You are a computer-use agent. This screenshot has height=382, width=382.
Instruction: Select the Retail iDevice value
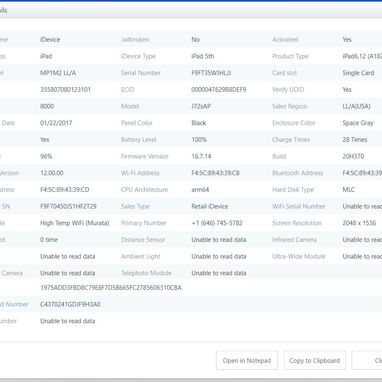(210, 206)
